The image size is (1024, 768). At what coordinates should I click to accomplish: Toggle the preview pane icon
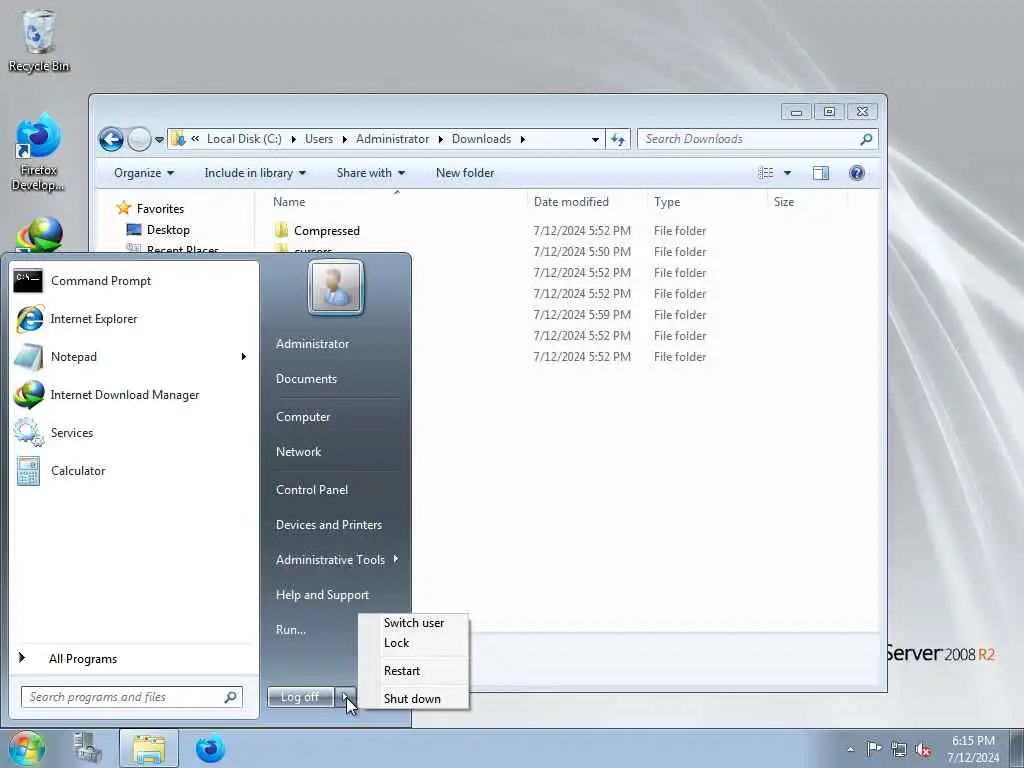820,173
